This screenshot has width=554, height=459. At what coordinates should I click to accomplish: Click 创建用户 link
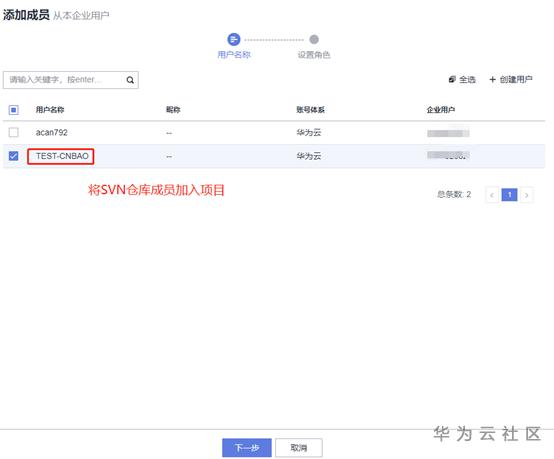pyautogui.click(x=516, y=80)
